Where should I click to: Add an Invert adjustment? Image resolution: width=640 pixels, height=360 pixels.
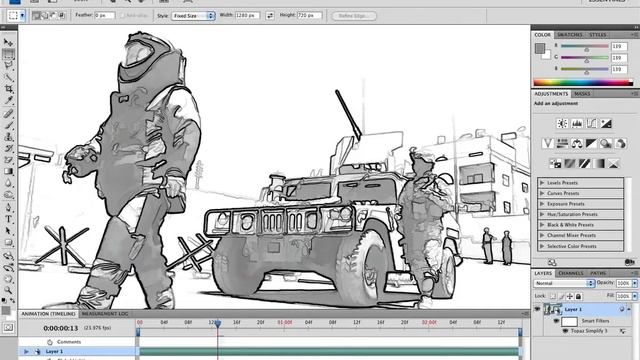(x=555, y=164)
